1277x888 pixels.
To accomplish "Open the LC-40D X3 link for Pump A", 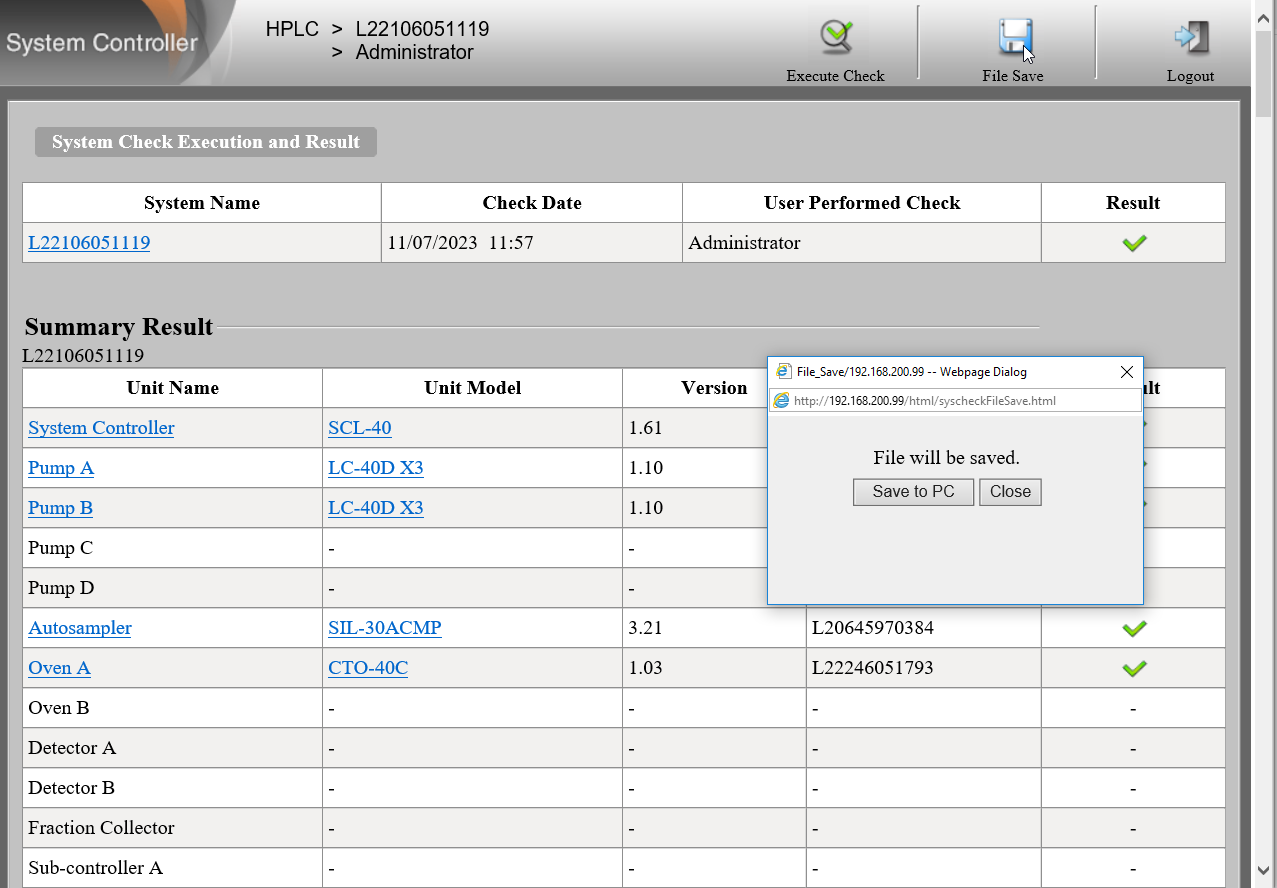I will click(x=376, y=468).
